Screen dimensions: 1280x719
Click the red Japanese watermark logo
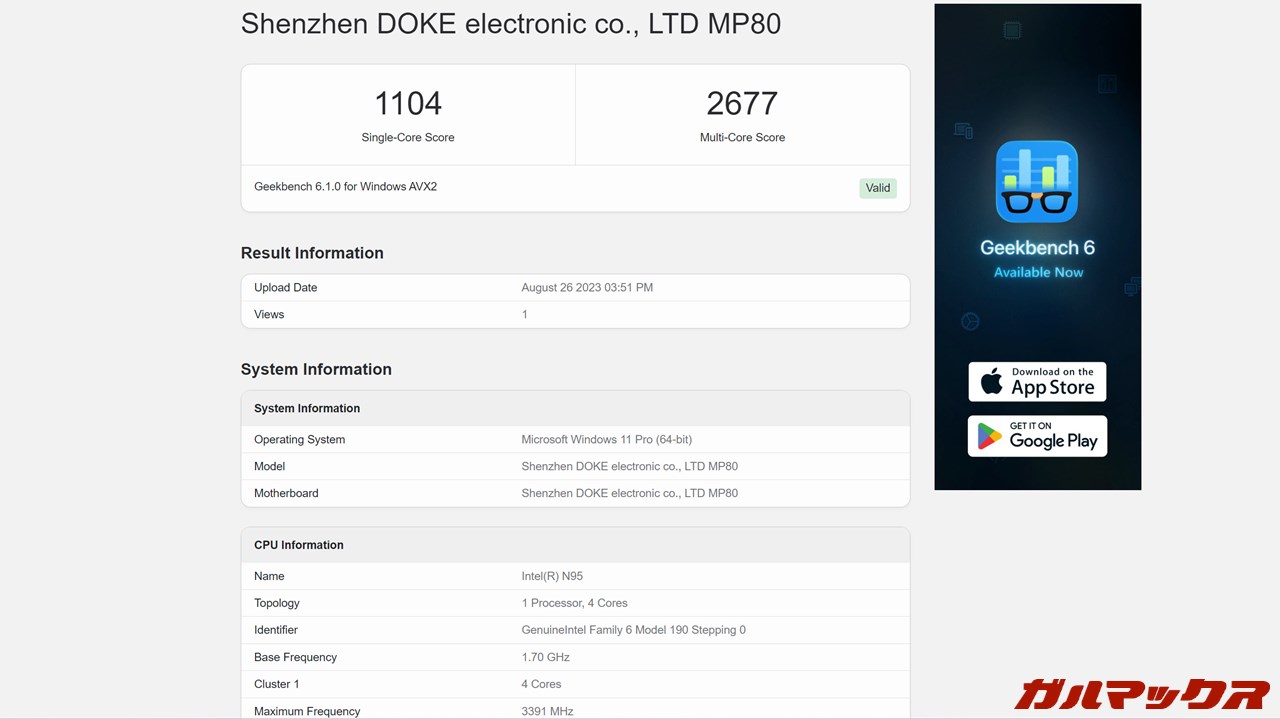pos(1141,694)
